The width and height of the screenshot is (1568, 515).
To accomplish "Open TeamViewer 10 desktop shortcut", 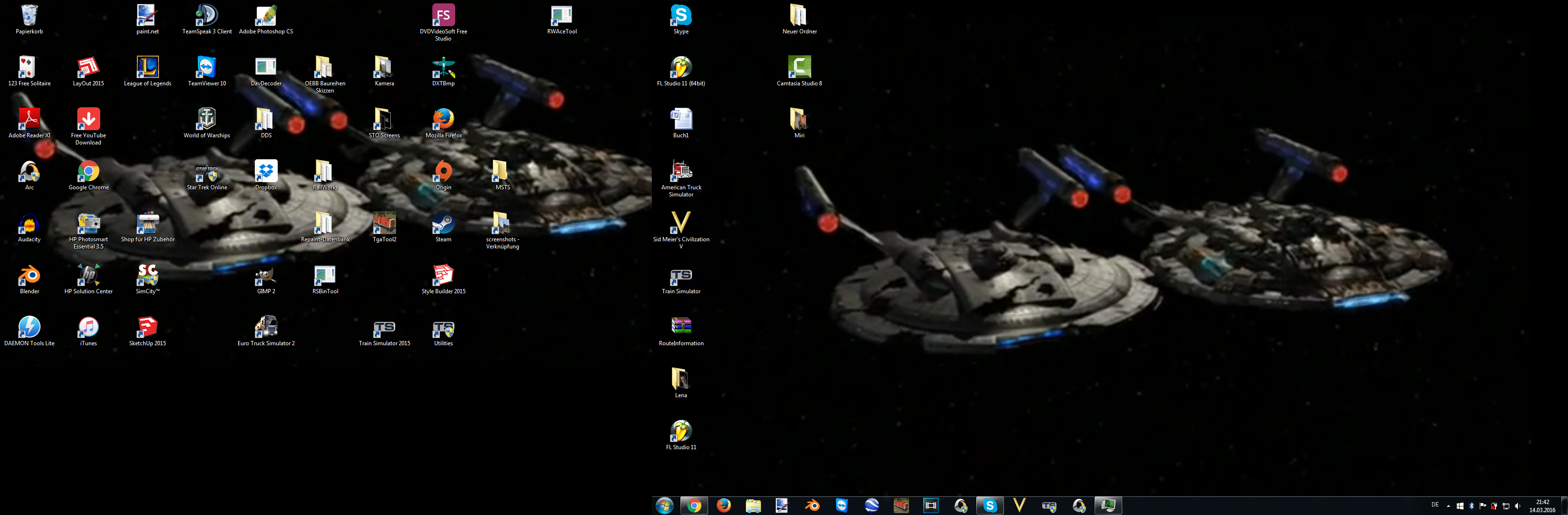I will coord(207,71).
